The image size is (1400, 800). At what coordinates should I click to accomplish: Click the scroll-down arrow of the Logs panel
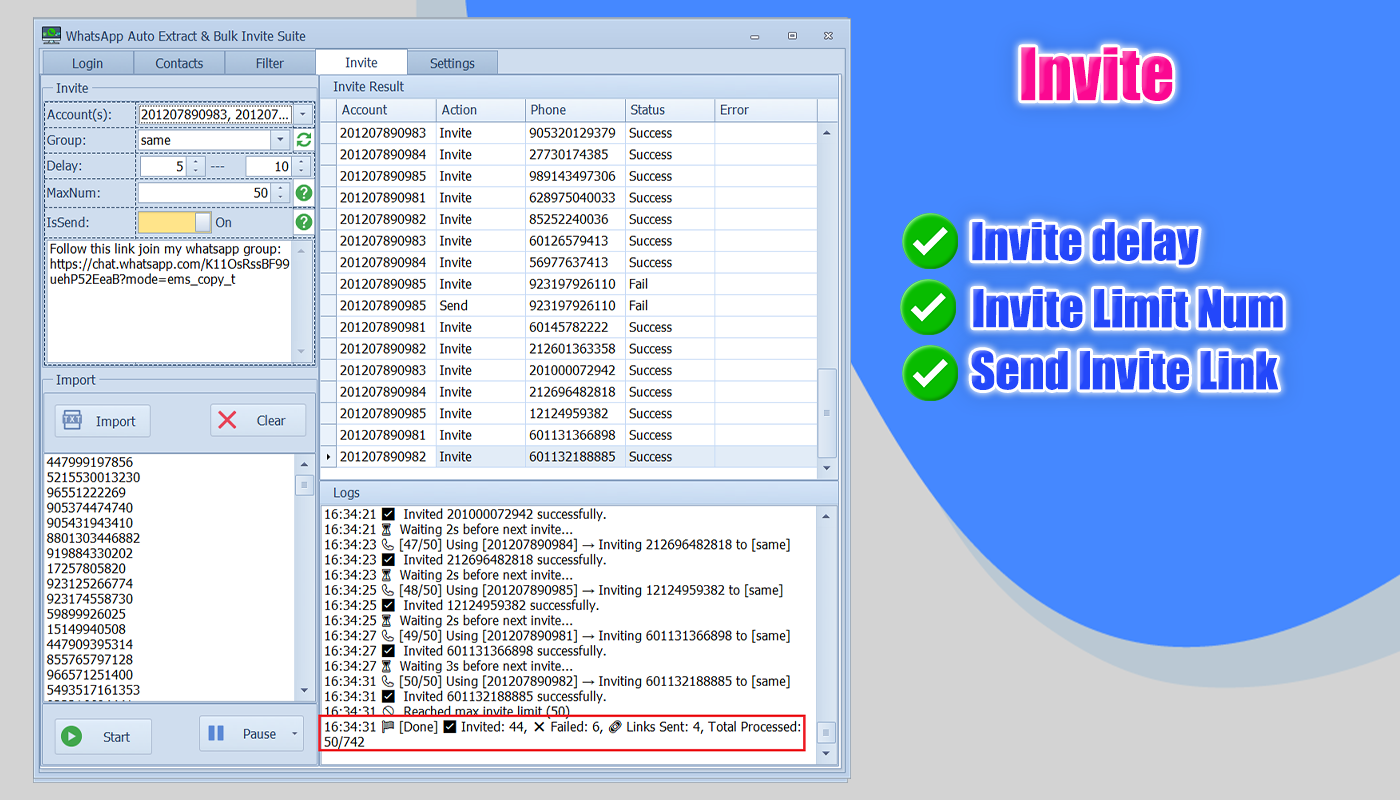click(826, 755)
